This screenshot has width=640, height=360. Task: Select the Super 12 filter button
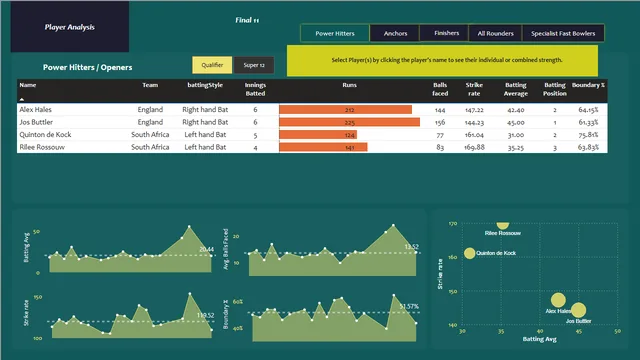[254, 65]
